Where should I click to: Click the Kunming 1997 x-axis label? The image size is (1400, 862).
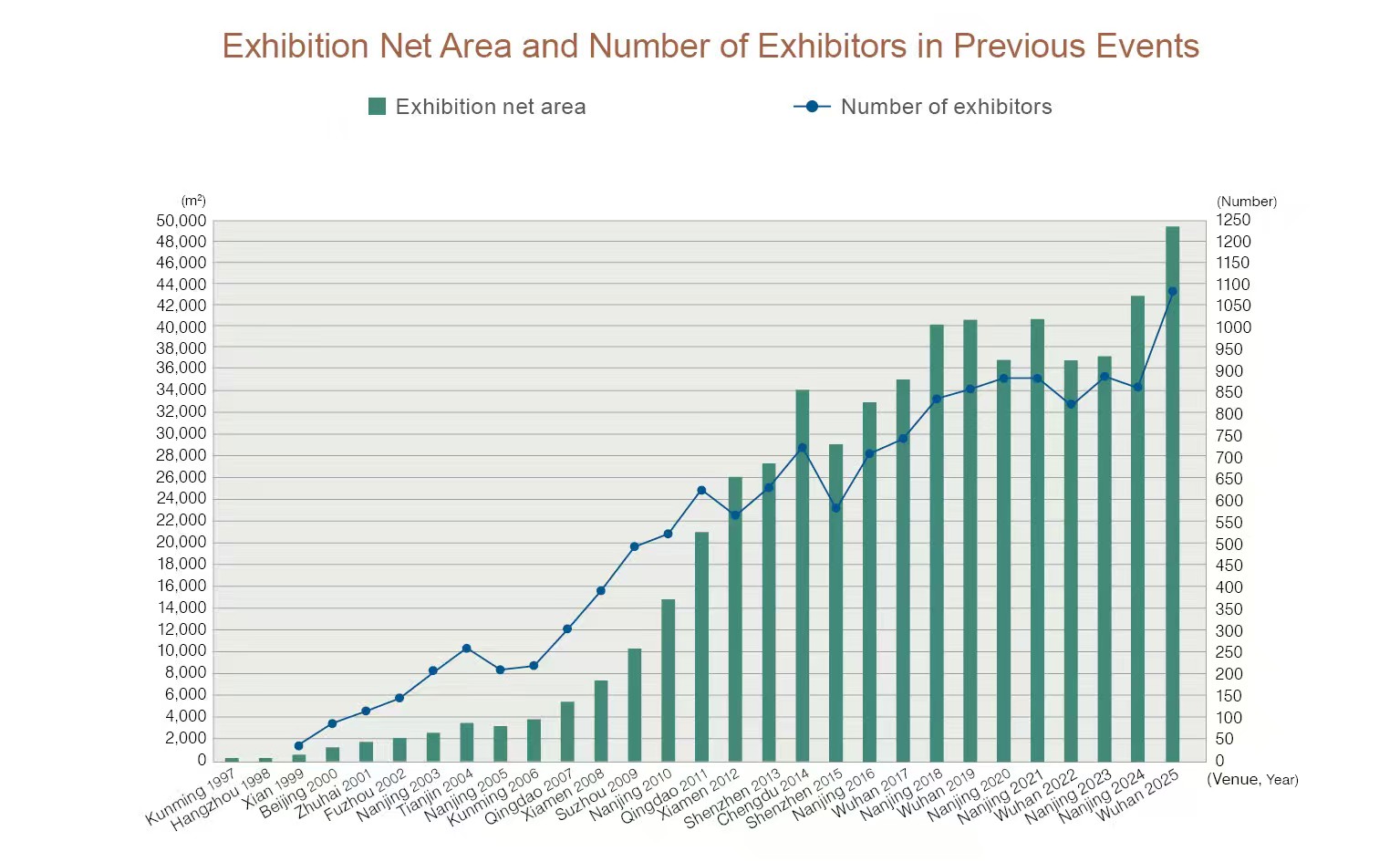[x=192, y=797]
